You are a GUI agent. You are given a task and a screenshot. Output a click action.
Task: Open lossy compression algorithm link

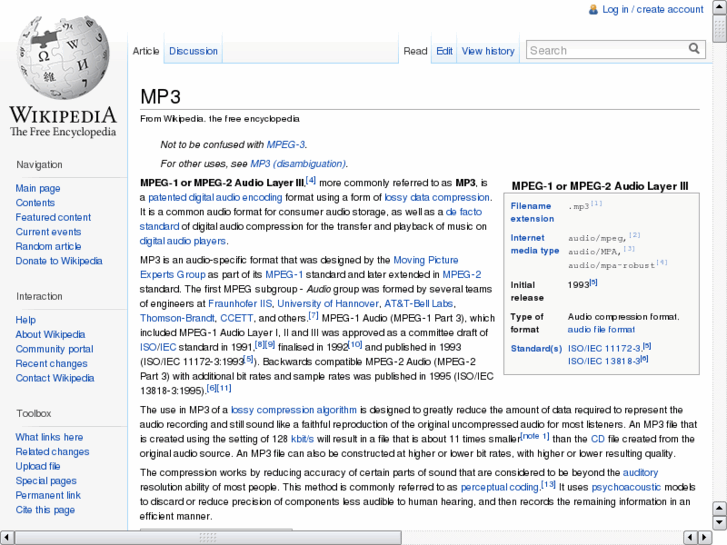tap(294, 410)
